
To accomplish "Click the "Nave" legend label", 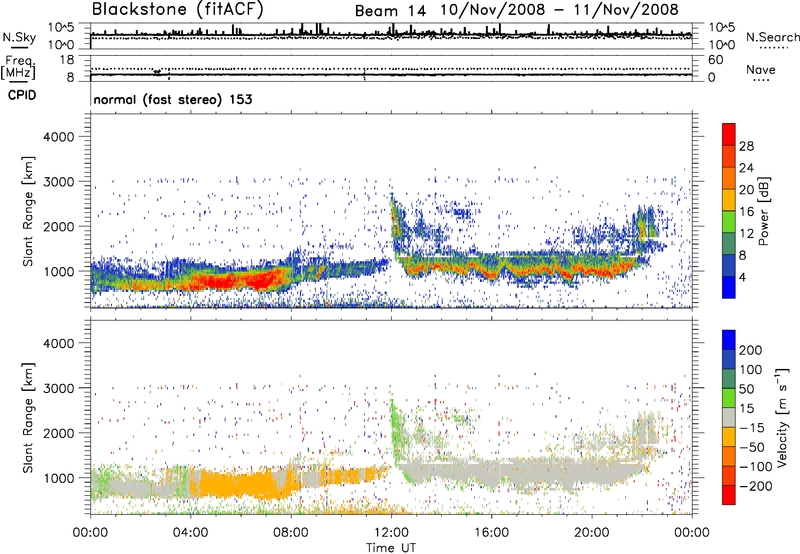I will [761, 69].
